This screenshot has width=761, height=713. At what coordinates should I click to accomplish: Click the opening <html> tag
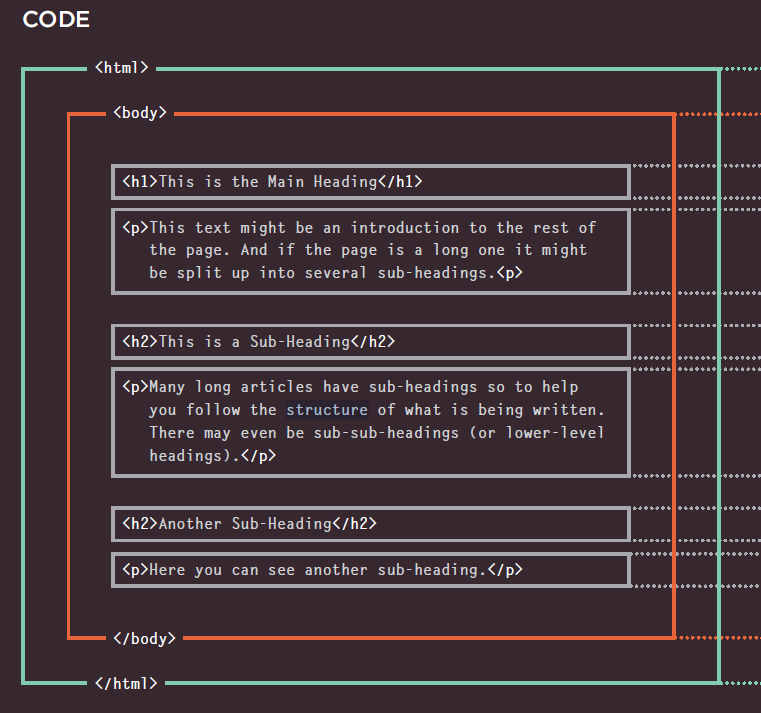click(x=121, y=67)
